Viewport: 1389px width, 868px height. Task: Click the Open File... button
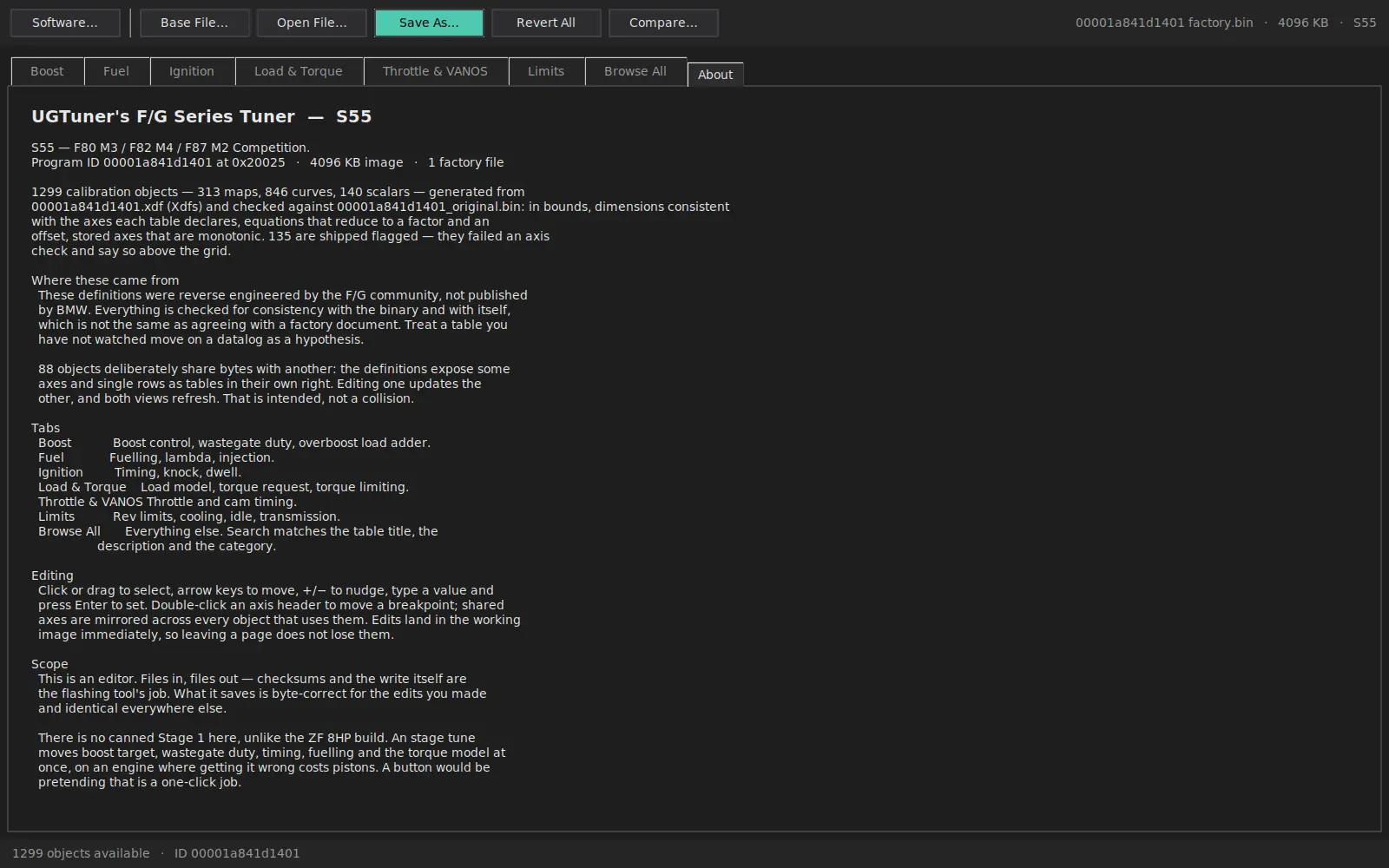click(312, 23)
